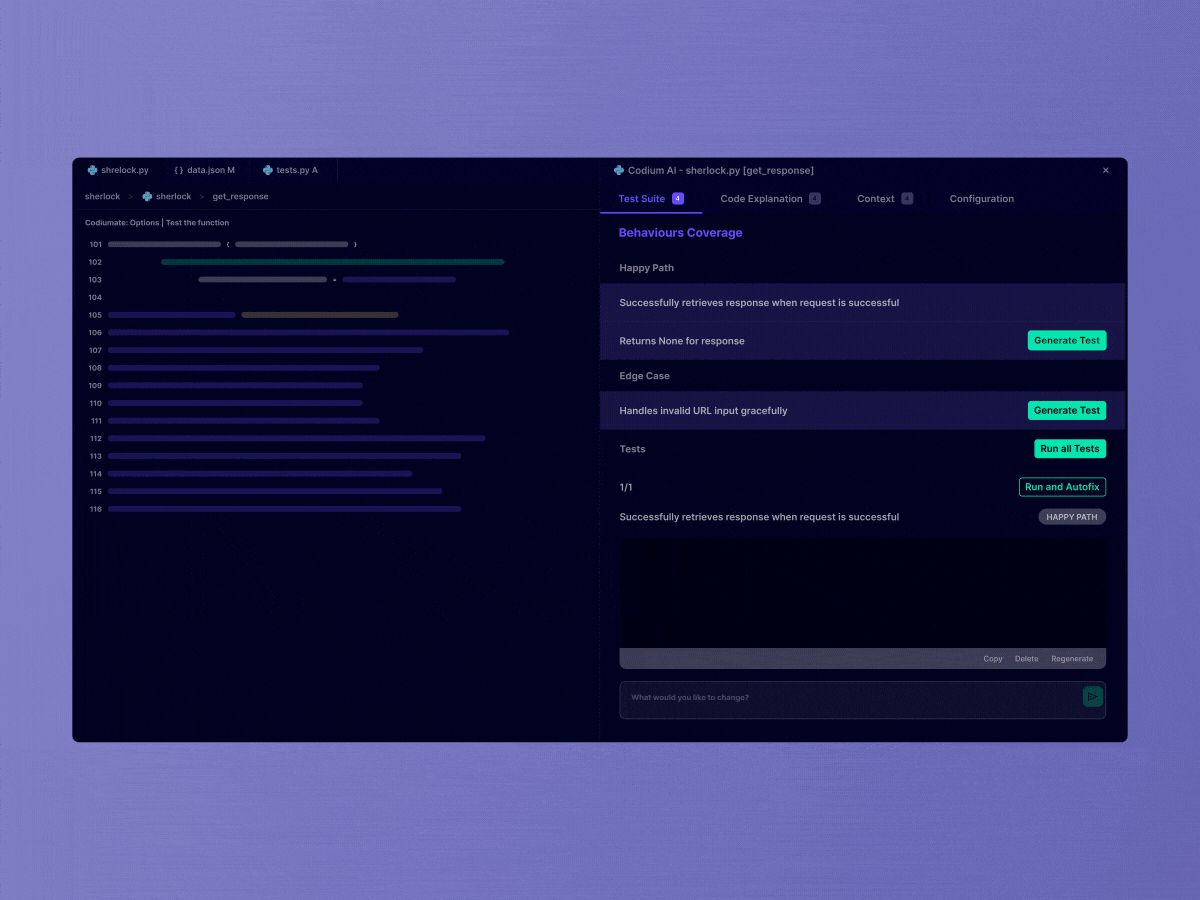Click panel title 'Codium AI - sherlock.py [get_response]'
The height and width of the screenshot is (900, 1200).
(x=720, y=170)
